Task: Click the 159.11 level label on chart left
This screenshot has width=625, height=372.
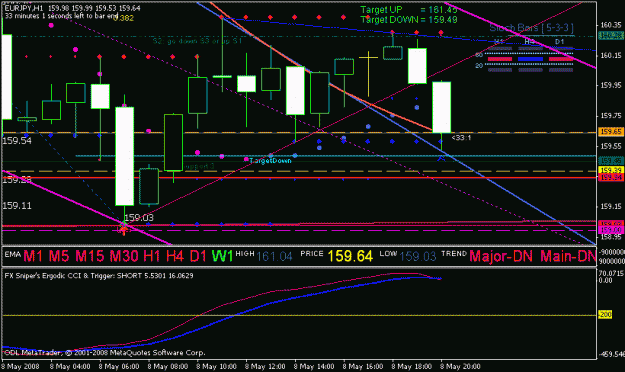Action: pos(17,206)
